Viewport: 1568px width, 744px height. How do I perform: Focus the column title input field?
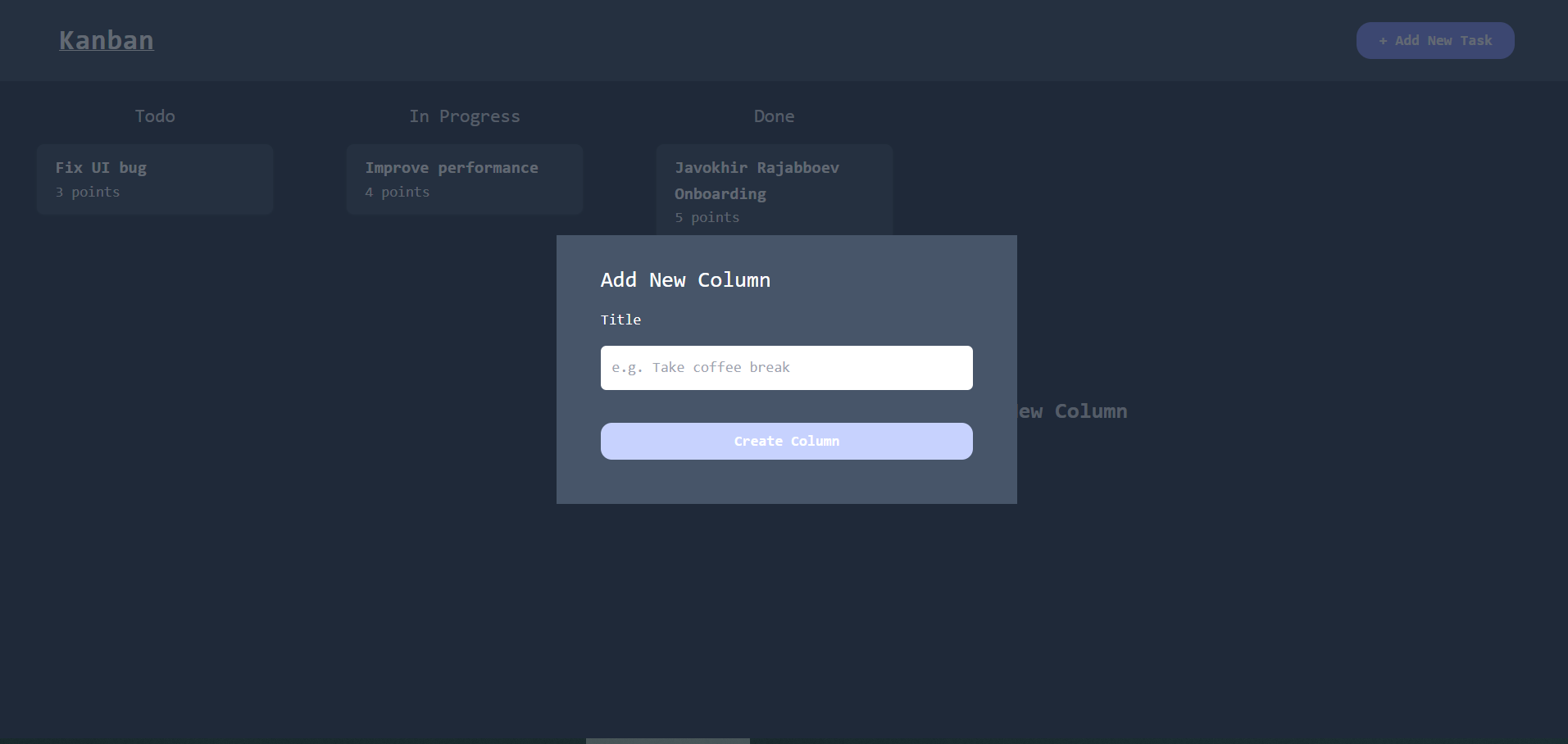click(x=786, y=367)
